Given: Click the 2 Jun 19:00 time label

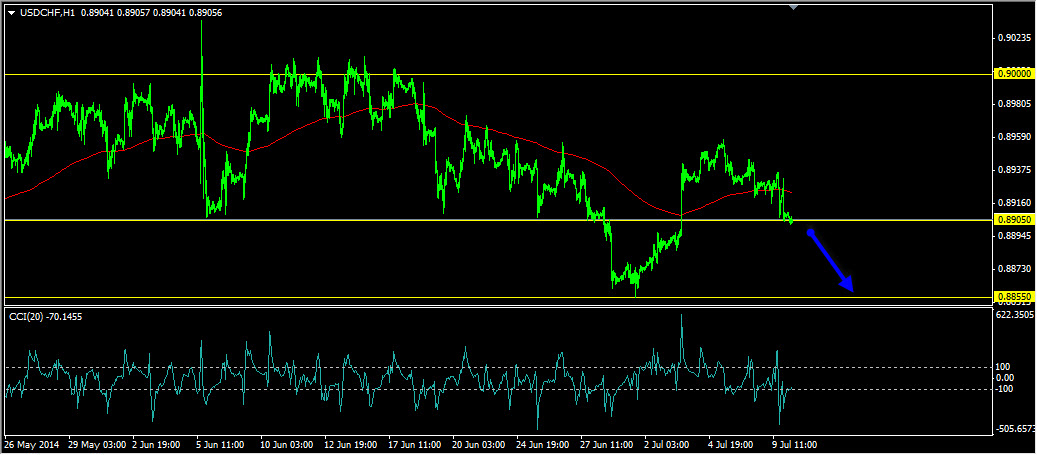Looking at the screenshot, I should [x=158, y=444].
